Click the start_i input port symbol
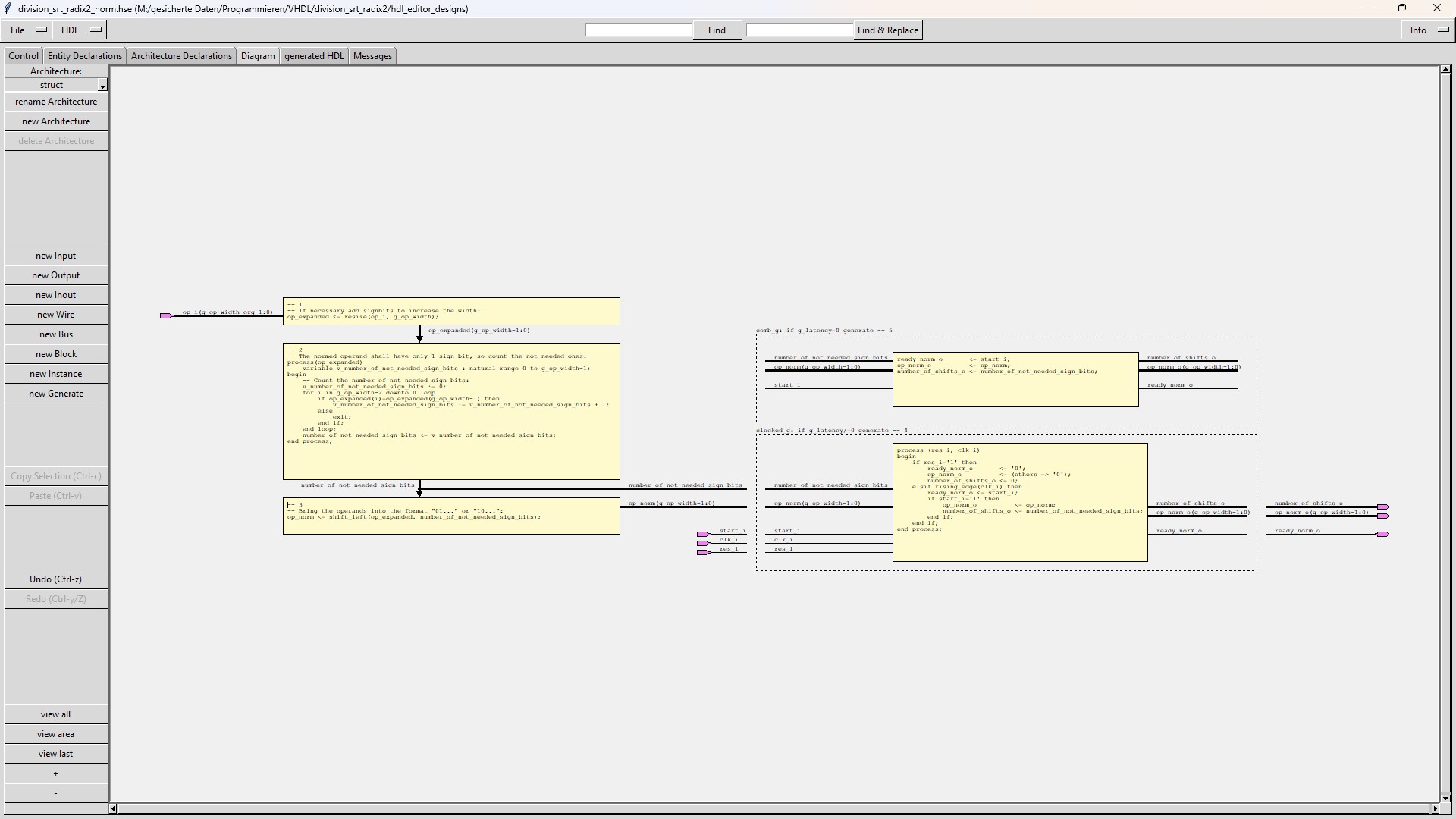The image size is (1456, 819). click(x=703, y=535)
